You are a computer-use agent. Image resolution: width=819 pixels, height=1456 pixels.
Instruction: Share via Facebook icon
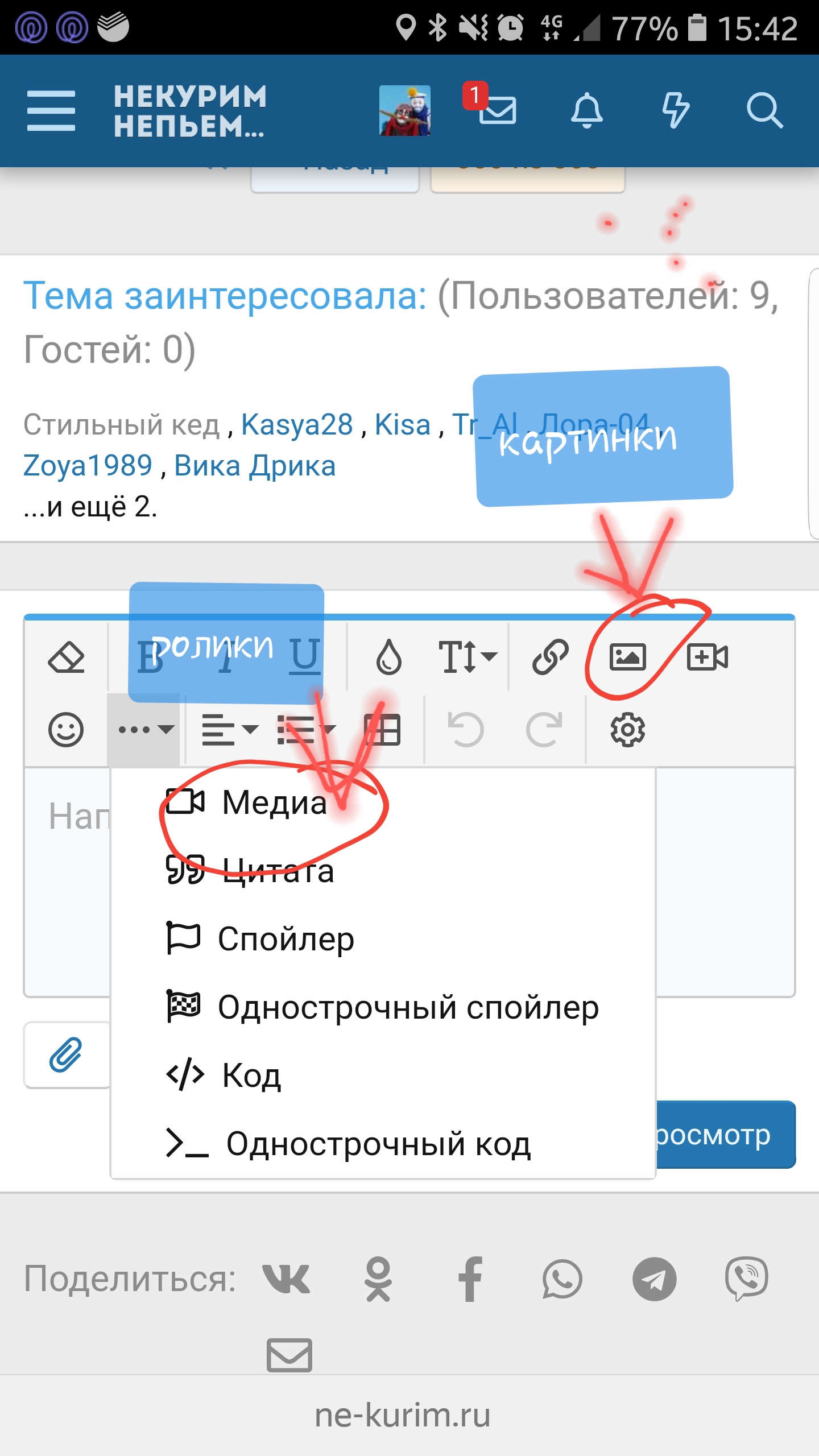click(470, 1279)
